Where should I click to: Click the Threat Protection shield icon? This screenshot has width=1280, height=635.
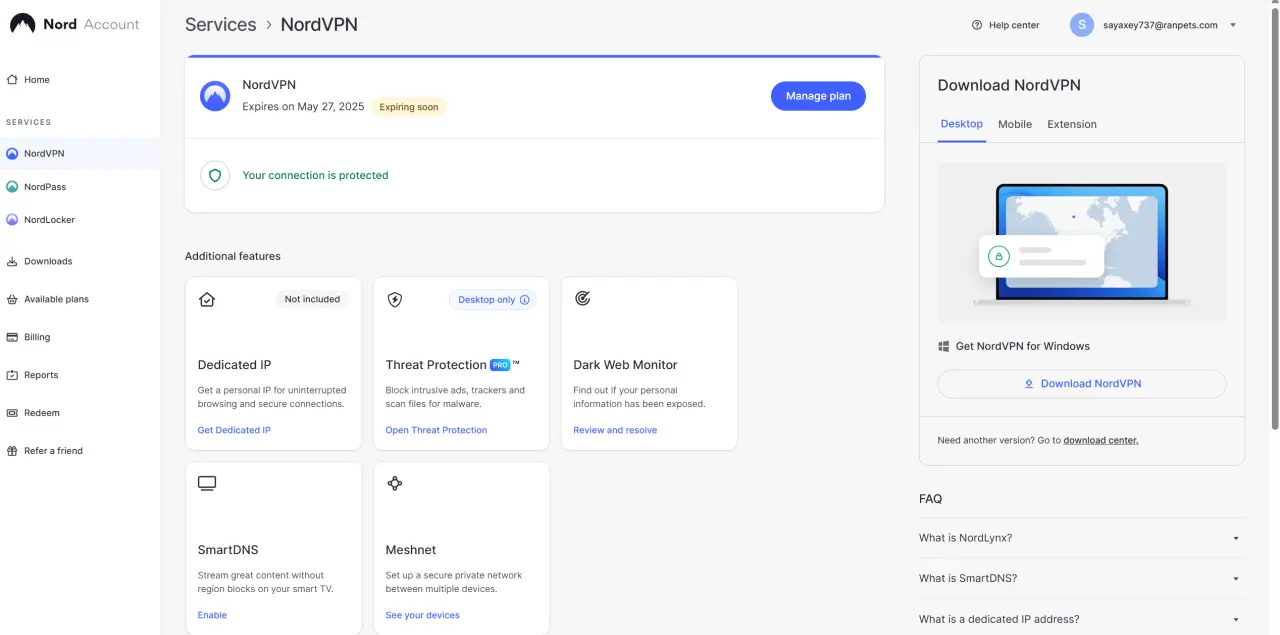pos(395,299)
